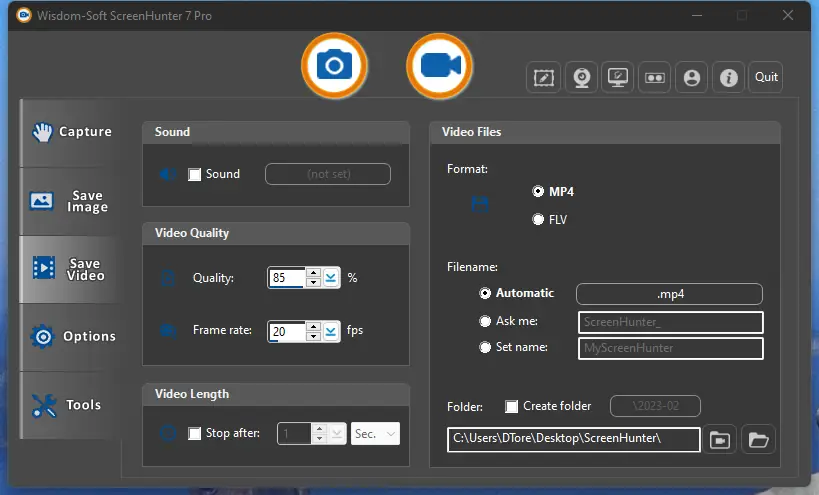819x495 pixels.
Task: Click the ScreenHunter_ prefix input field
Action: 671,322
